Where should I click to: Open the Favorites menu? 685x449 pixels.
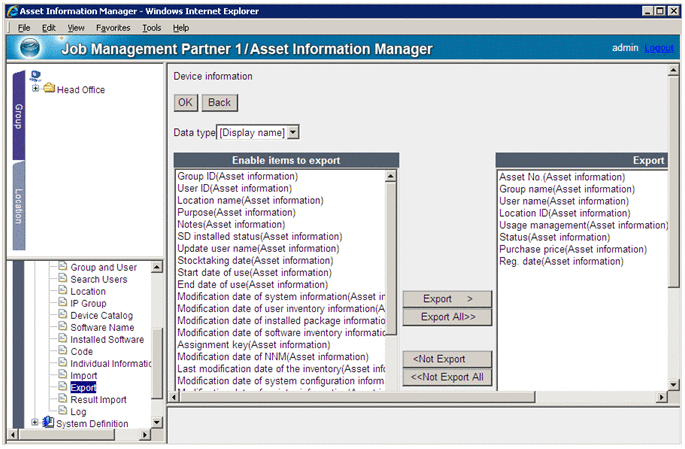pos(113,28)
